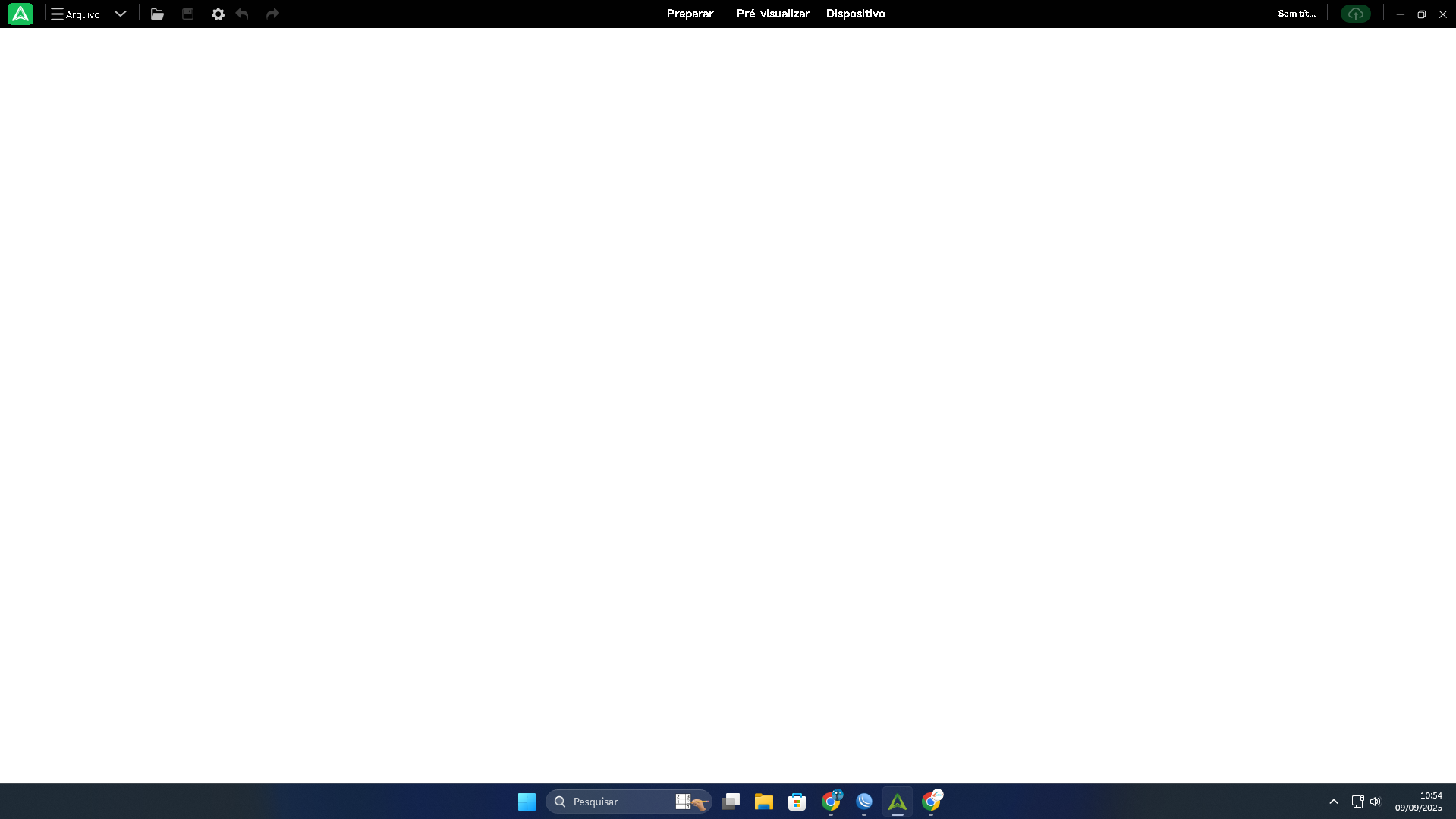Open Task View from the taskbar

[x=731, y=802]
